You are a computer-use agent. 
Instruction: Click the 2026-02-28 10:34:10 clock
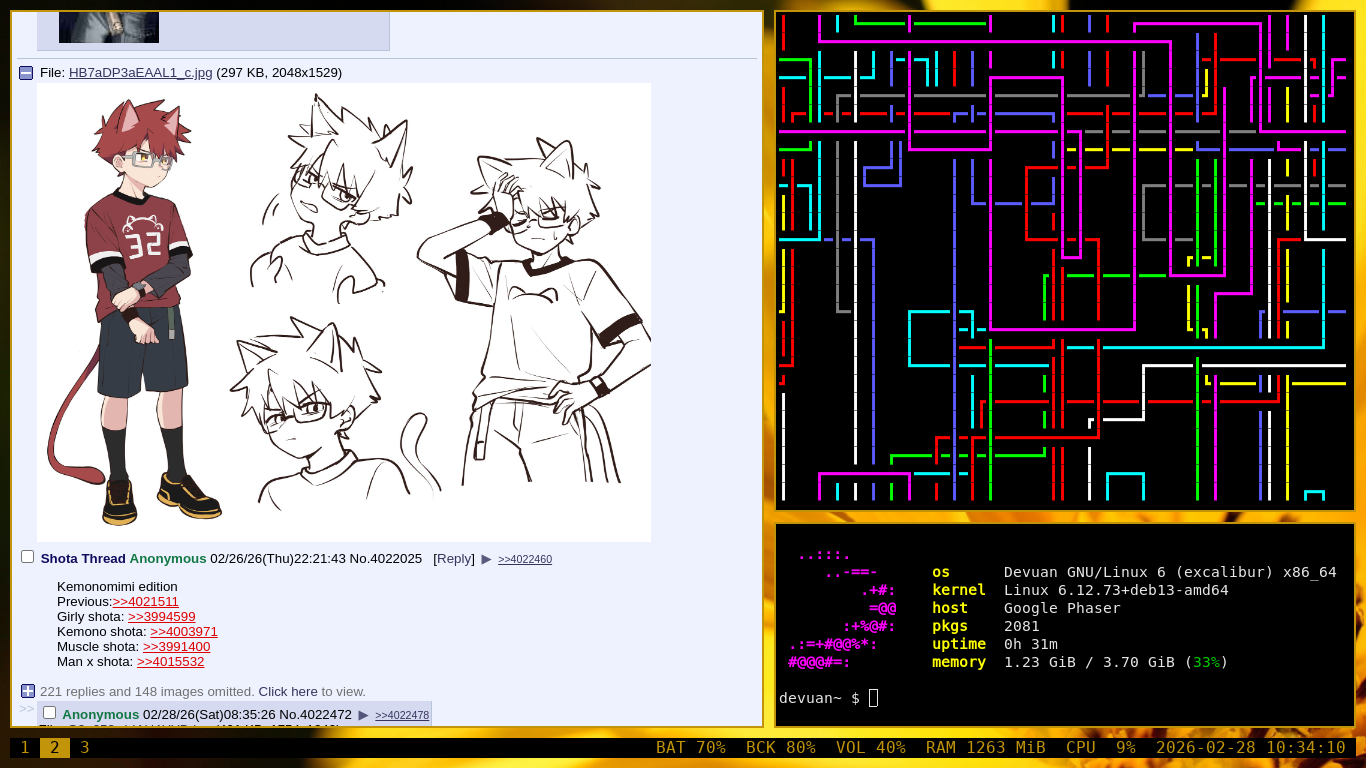(1251, 748)
